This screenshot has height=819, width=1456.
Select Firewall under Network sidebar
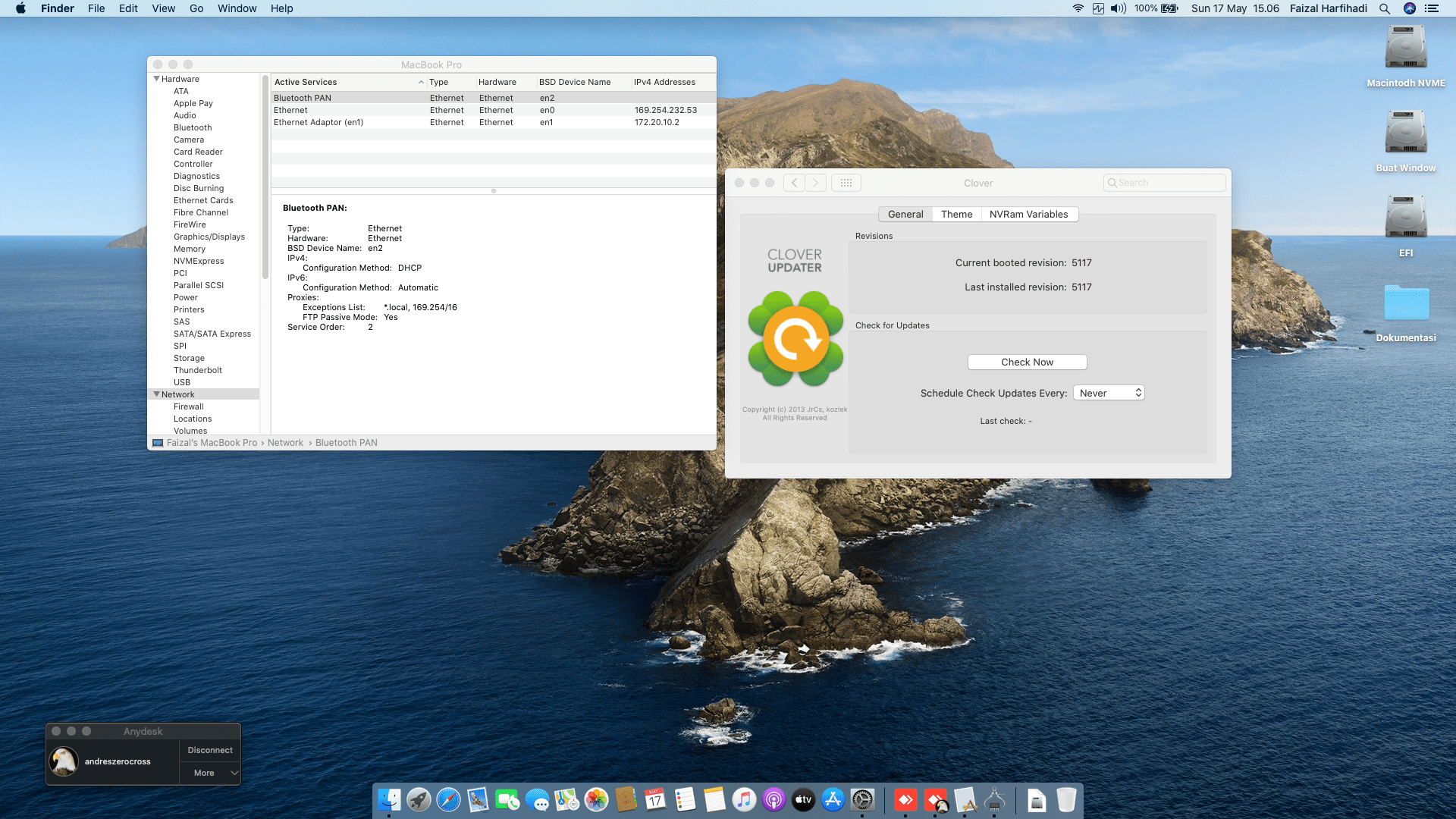189,406
